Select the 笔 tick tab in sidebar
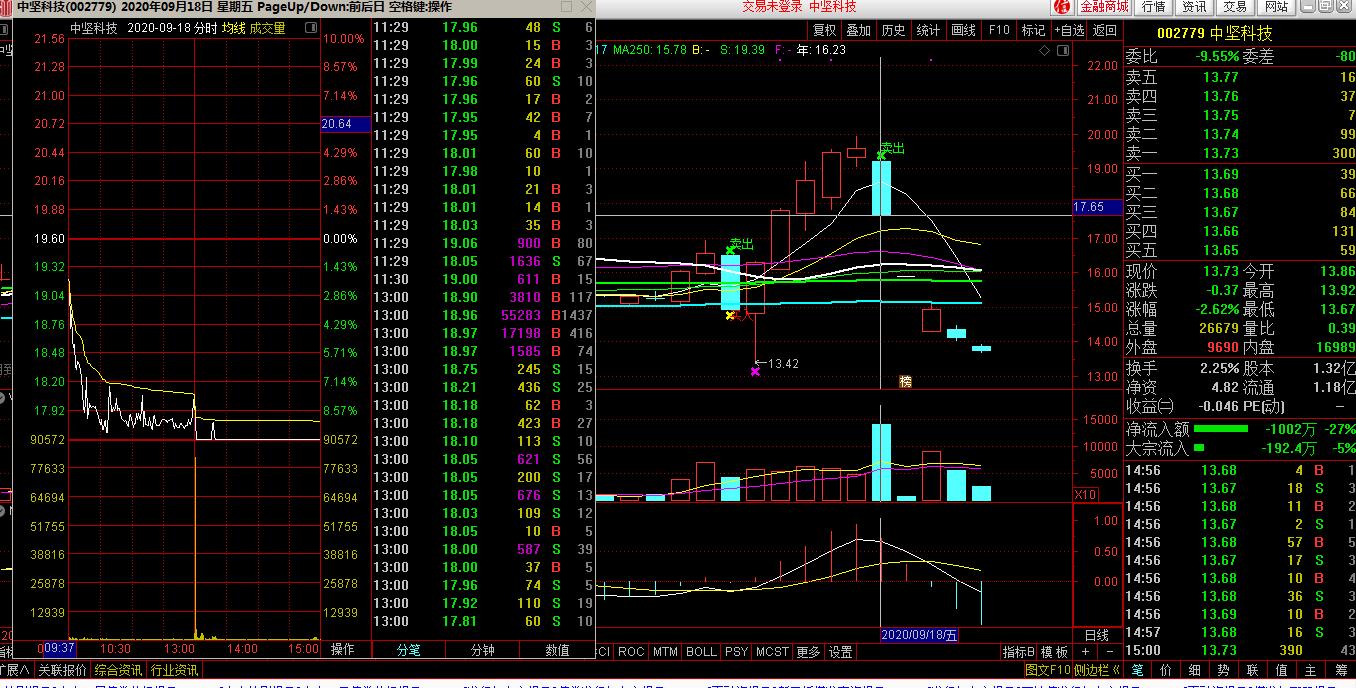The image size is (1356, 688). 1138,669
